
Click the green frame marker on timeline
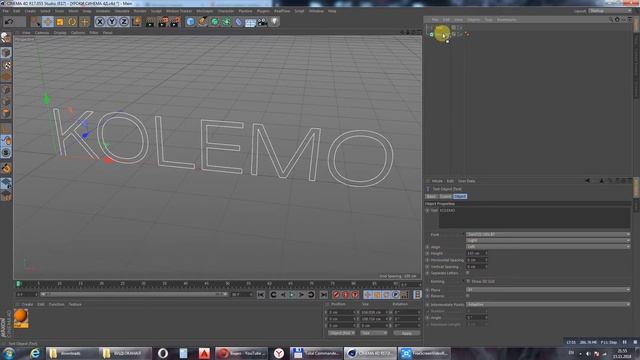pyautogui.click(x=18, y=284)
